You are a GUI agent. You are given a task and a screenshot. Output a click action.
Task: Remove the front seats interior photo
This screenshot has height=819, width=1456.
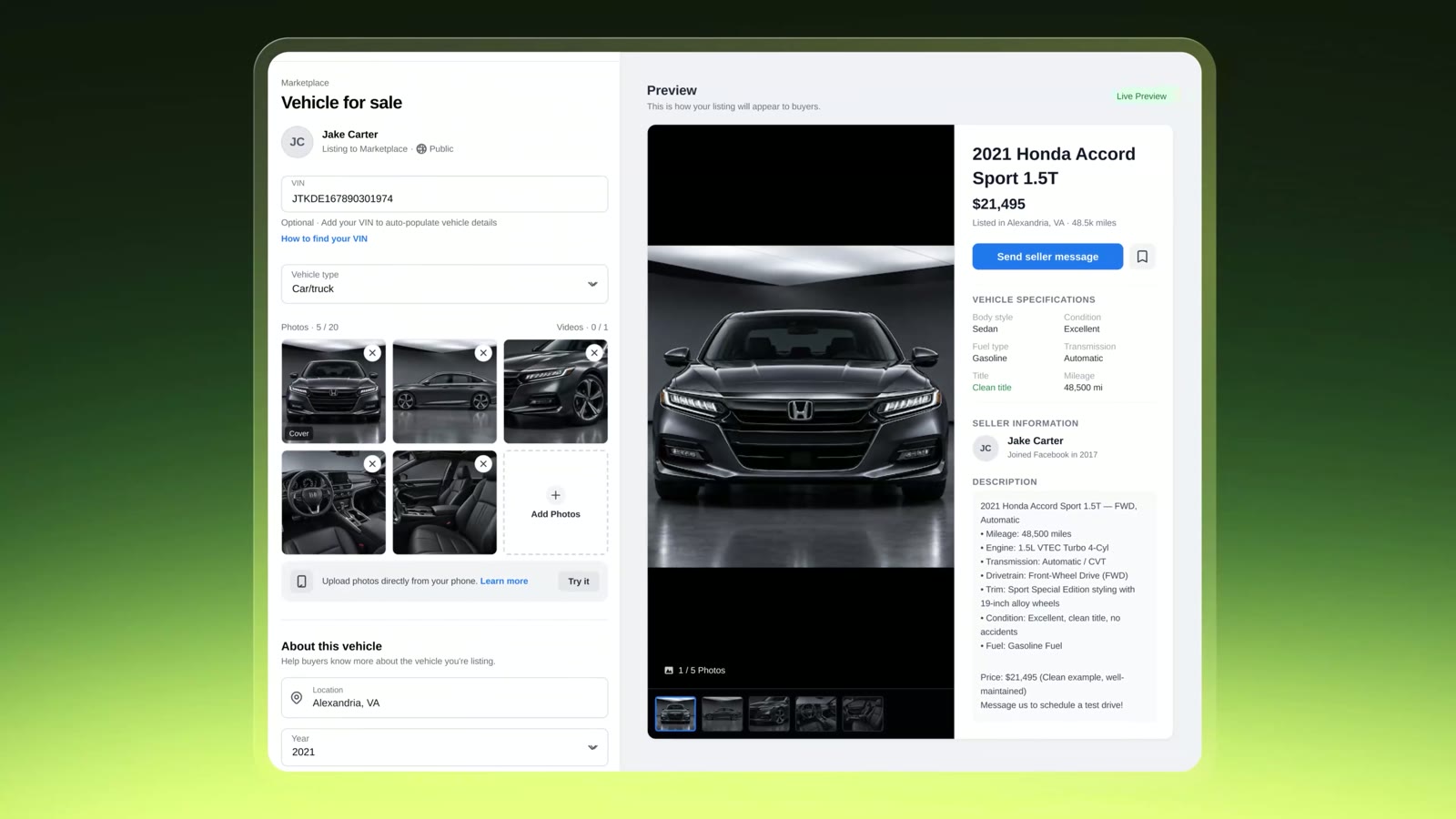(x=483, y=464)
